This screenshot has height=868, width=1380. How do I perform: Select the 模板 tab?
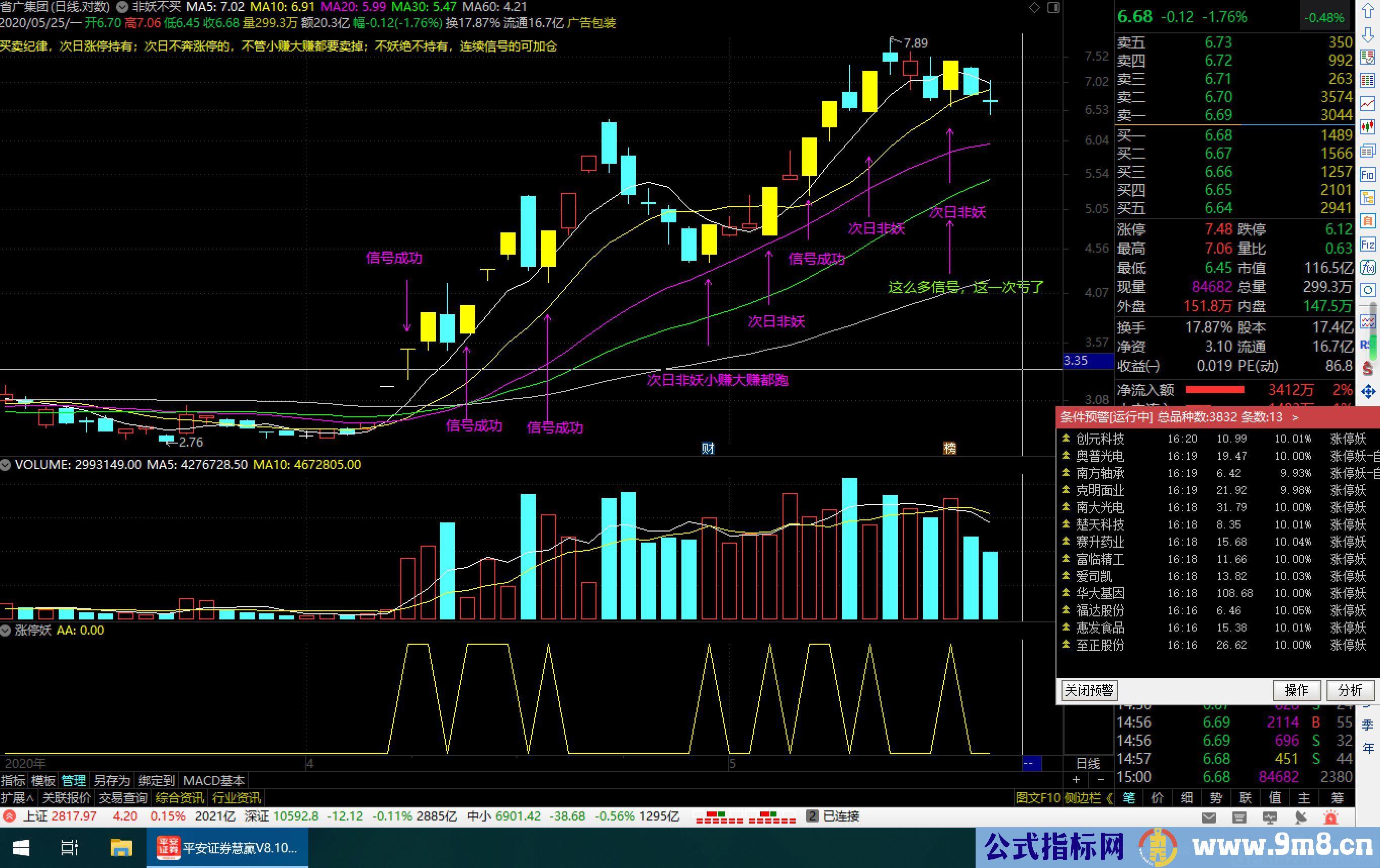43,780
